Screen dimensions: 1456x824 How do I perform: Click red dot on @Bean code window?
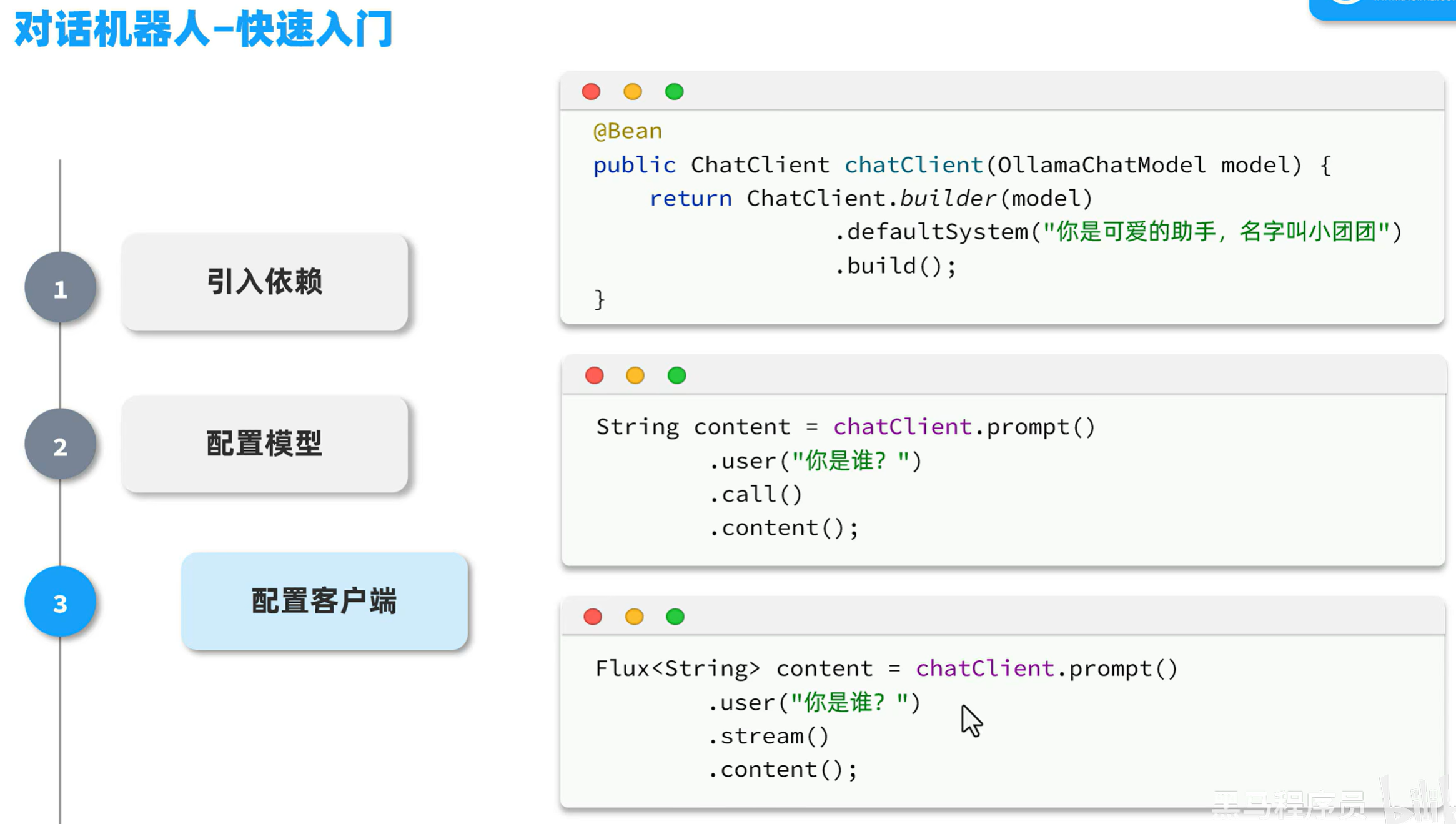[x=591, y=92]
